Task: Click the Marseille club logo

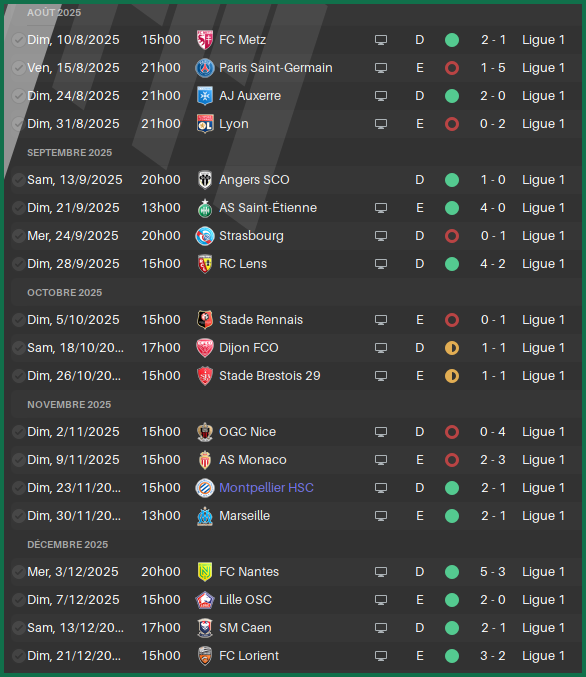Action: (205, 516)
